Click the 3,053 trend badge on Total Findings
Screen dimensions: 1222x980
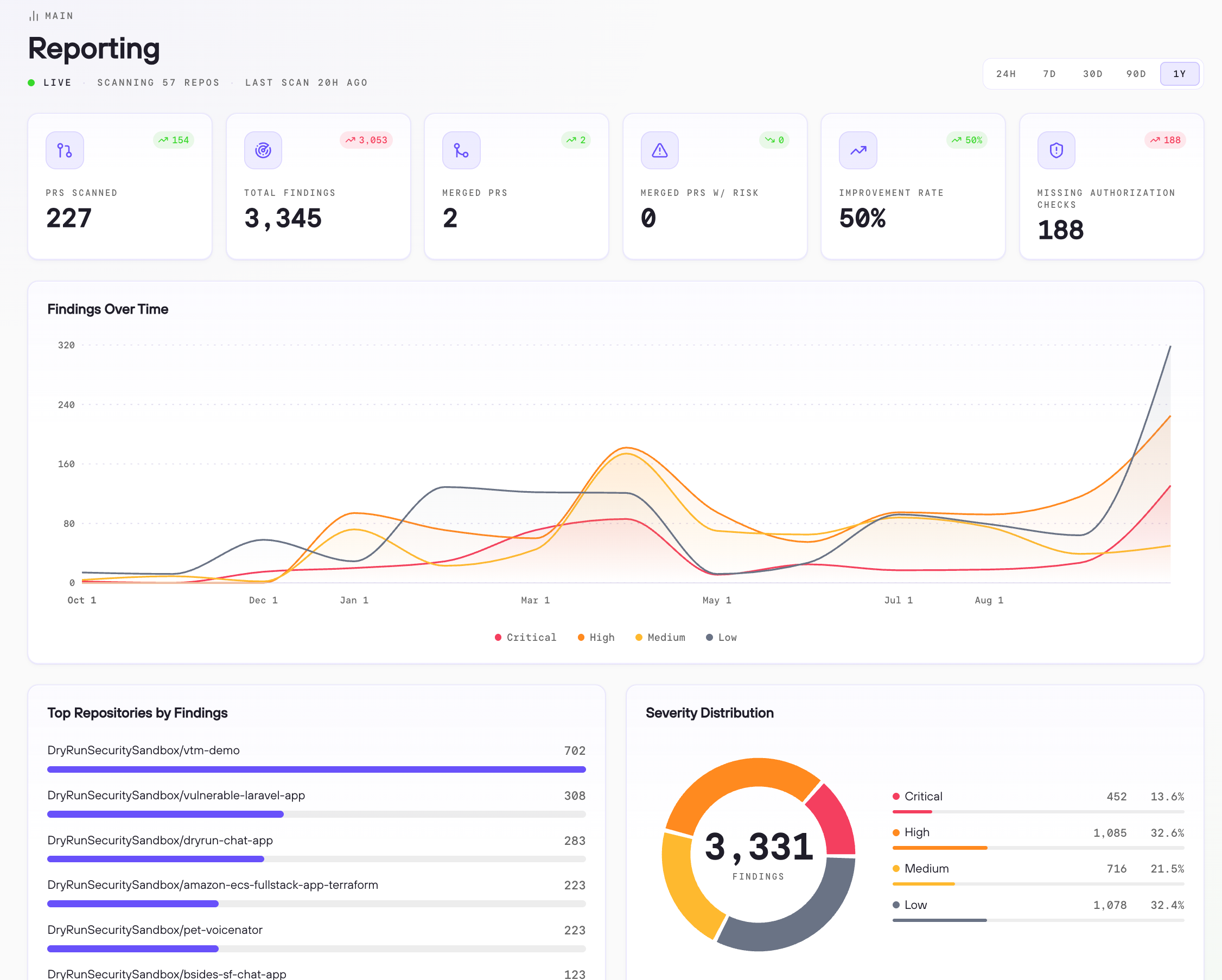pos(366,140)
